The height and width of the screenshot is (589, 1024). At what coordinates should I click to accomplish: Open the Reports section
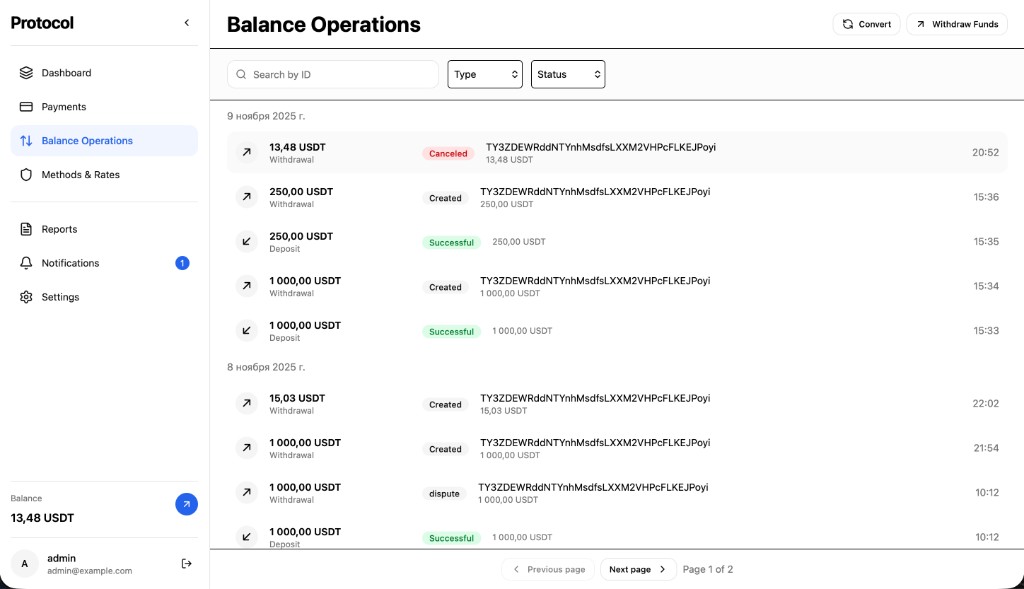point(60,228)
